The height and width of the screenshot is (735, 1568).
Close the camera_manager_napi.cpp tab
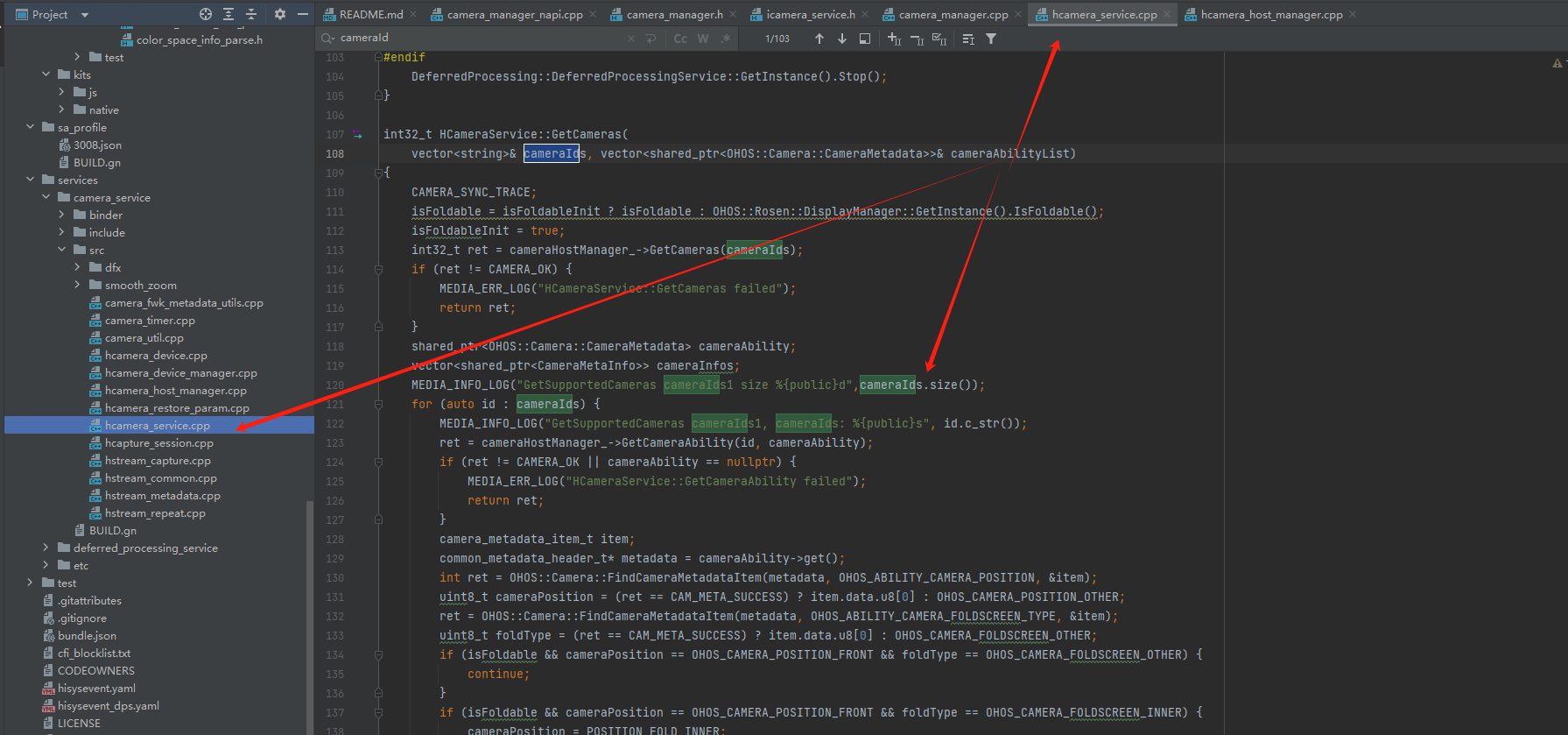593,14
